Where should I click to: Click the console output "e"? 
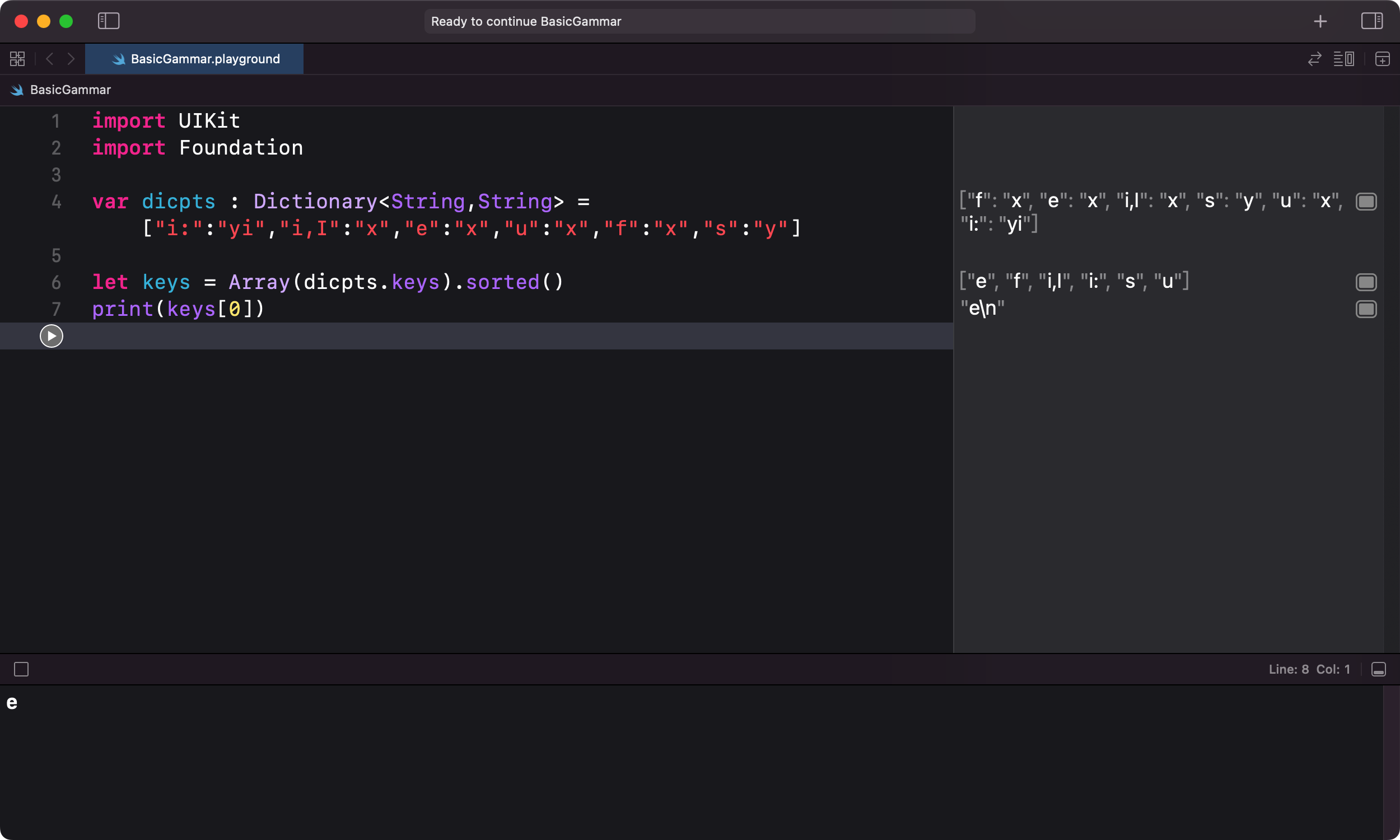(12, 702)
